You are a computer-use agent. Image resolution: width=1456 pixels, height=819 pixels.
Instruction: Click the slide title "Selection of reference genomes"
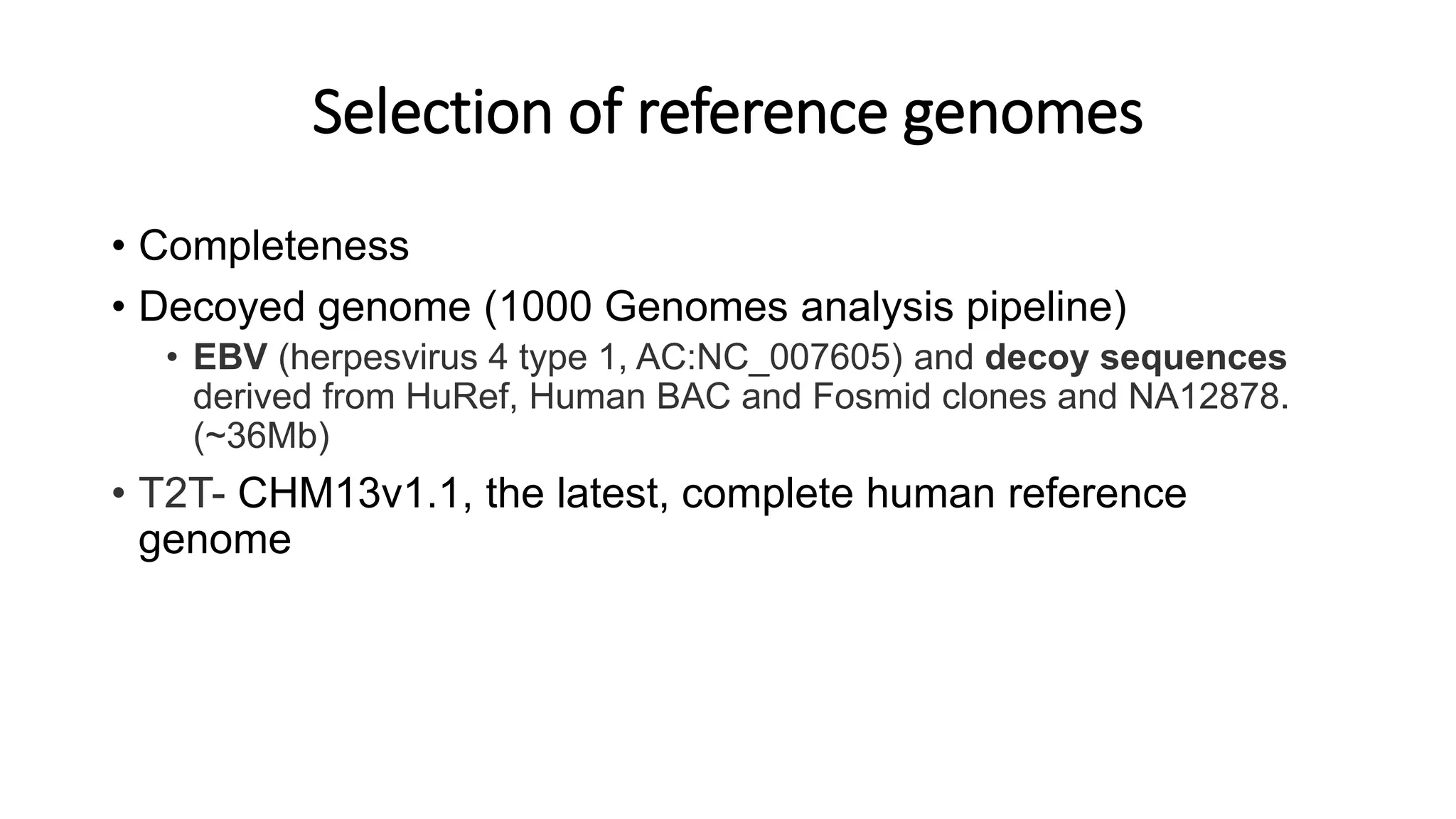pos(727,112)
